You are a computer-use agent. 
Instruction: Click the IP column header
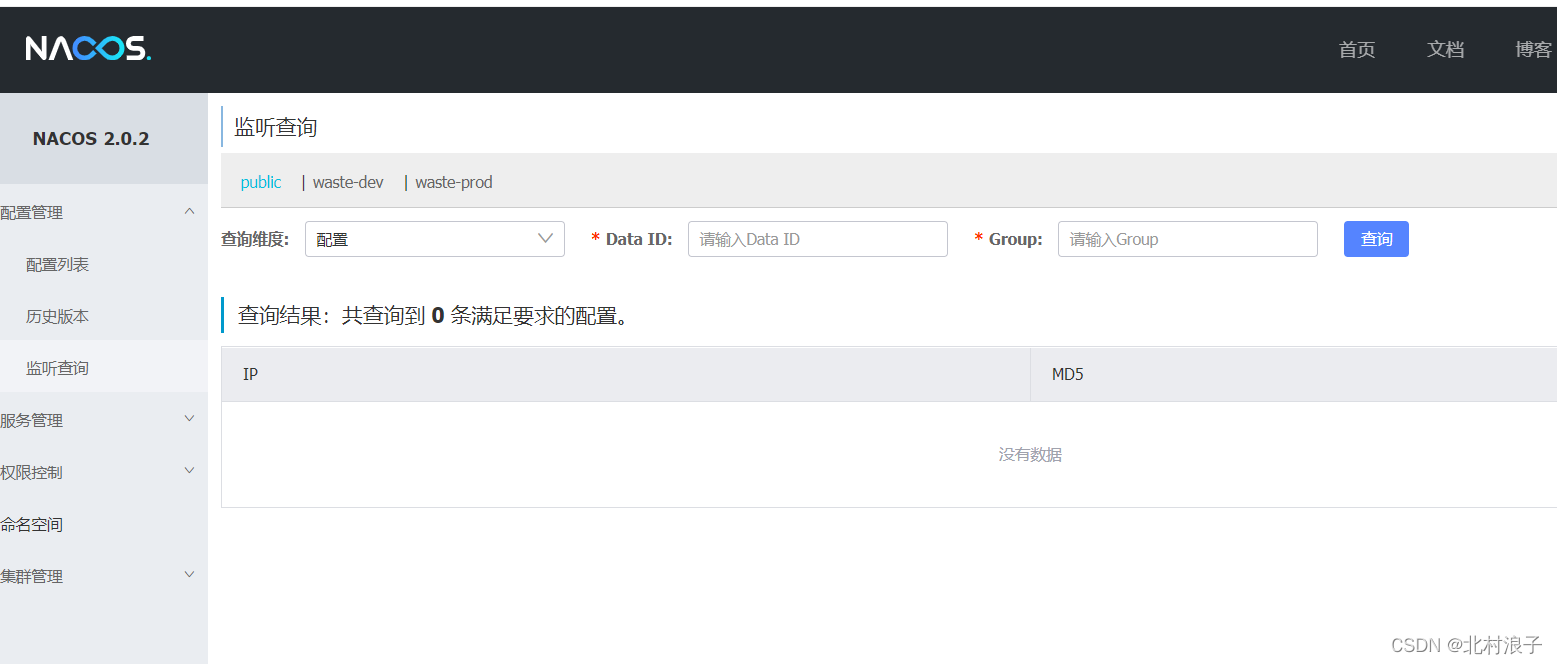tap(626, 375)
